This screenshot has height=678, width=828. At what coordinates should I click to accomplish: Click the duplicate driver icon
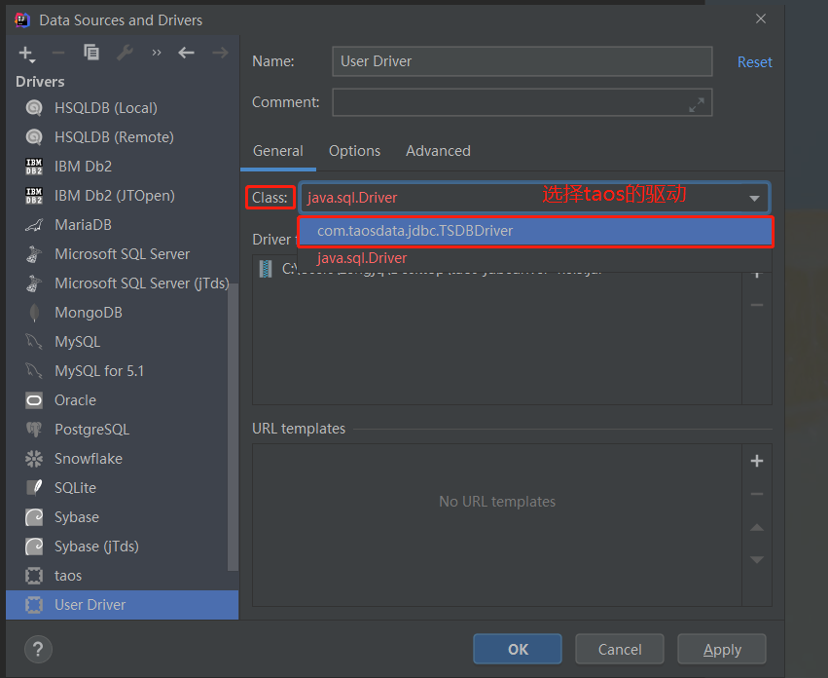click(91, 52)
